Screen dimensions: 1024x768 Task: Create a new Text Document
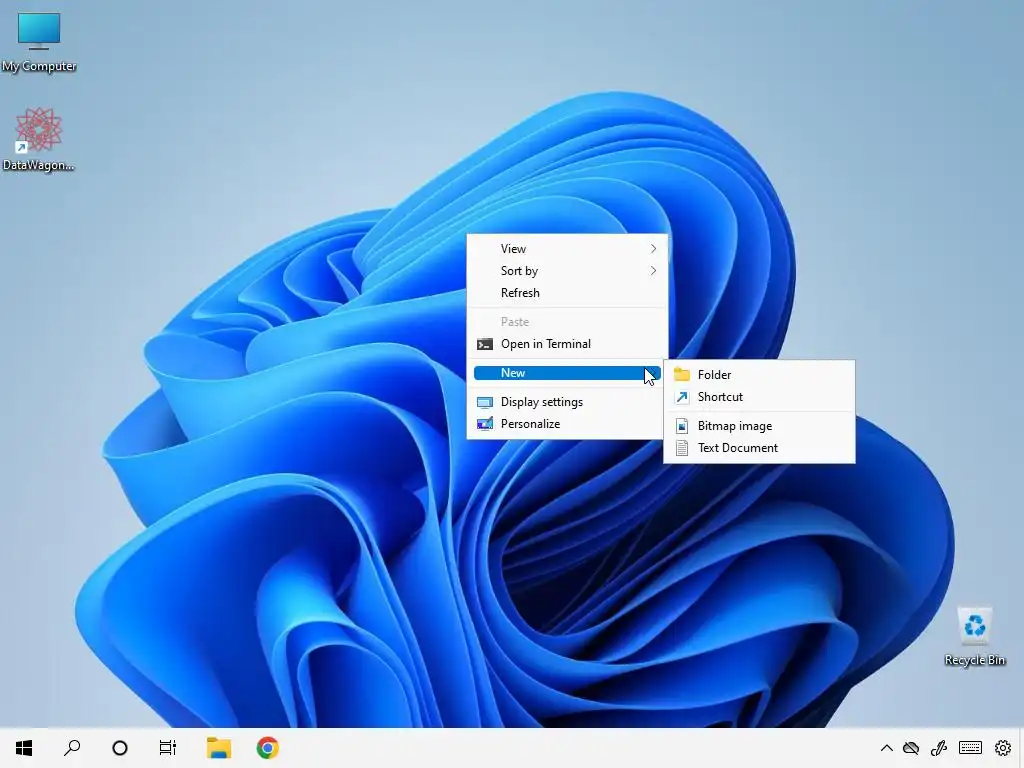759,448
